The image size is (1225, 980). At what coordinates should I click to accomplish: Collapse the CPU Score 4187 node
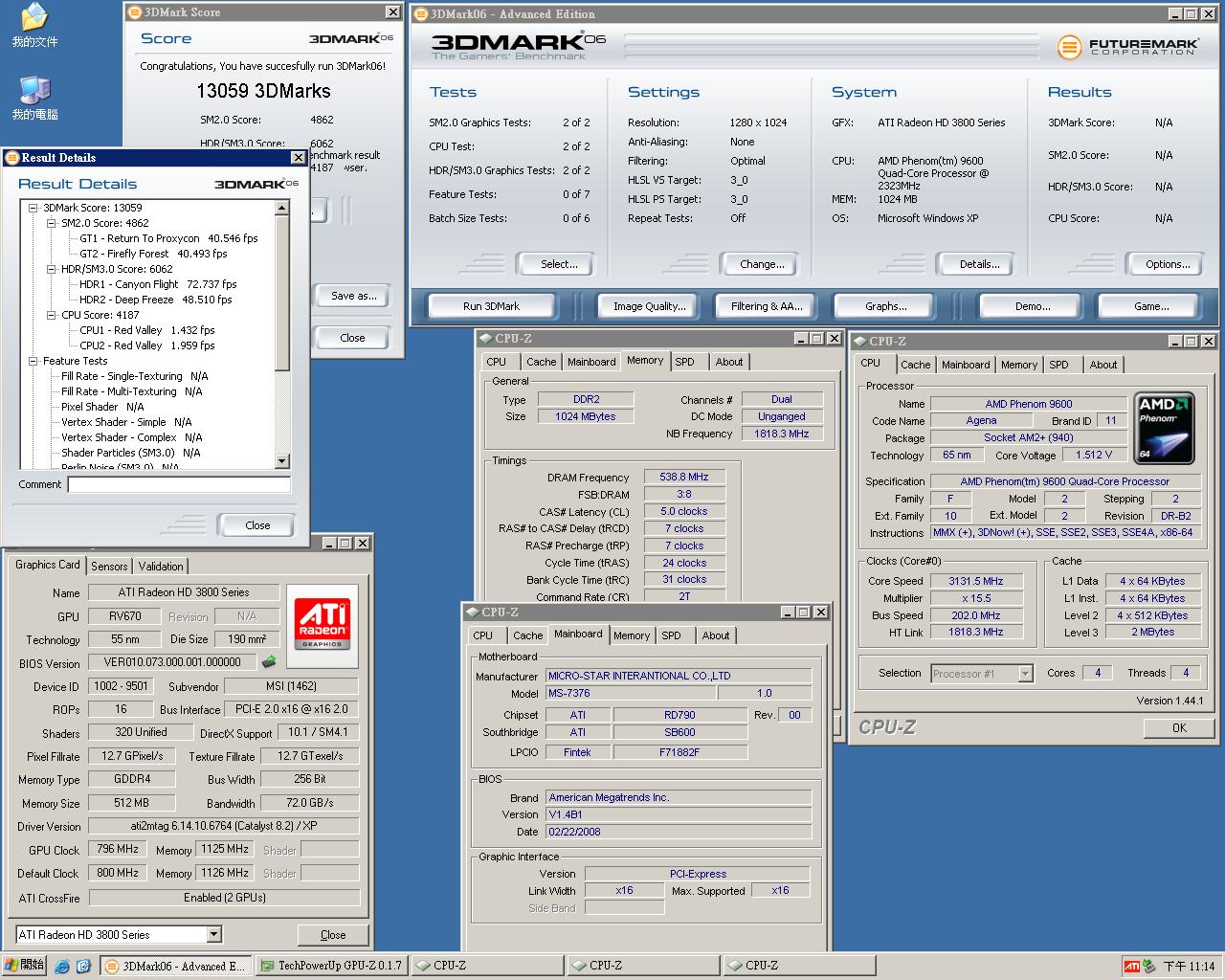[x=52, y=315]
